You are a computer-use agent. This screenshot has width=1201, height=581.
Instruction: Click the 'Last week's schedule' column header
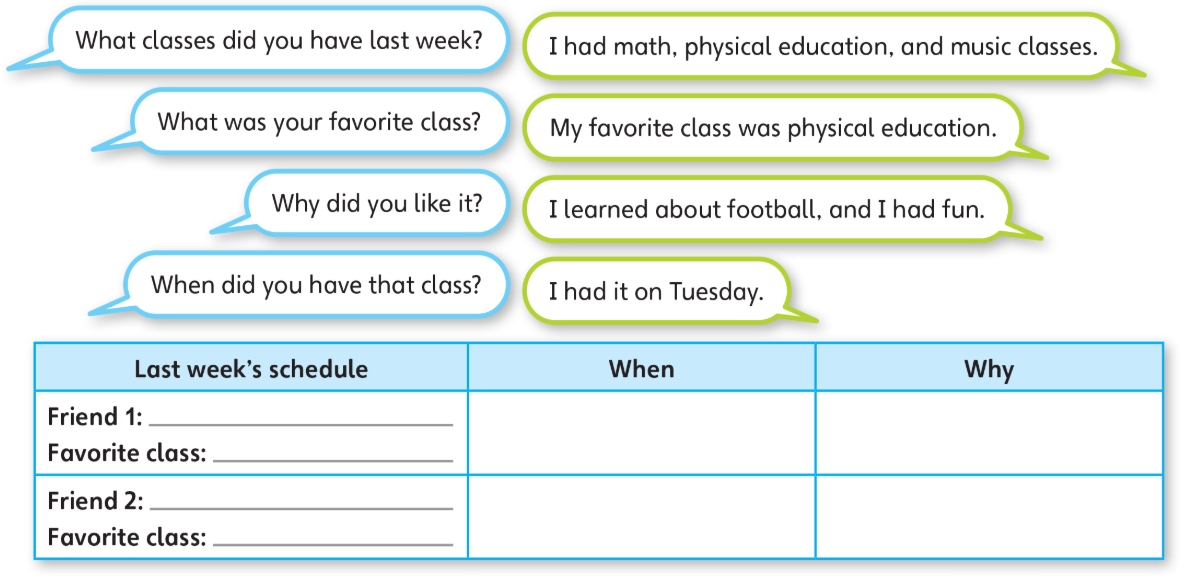coord(251,368)
